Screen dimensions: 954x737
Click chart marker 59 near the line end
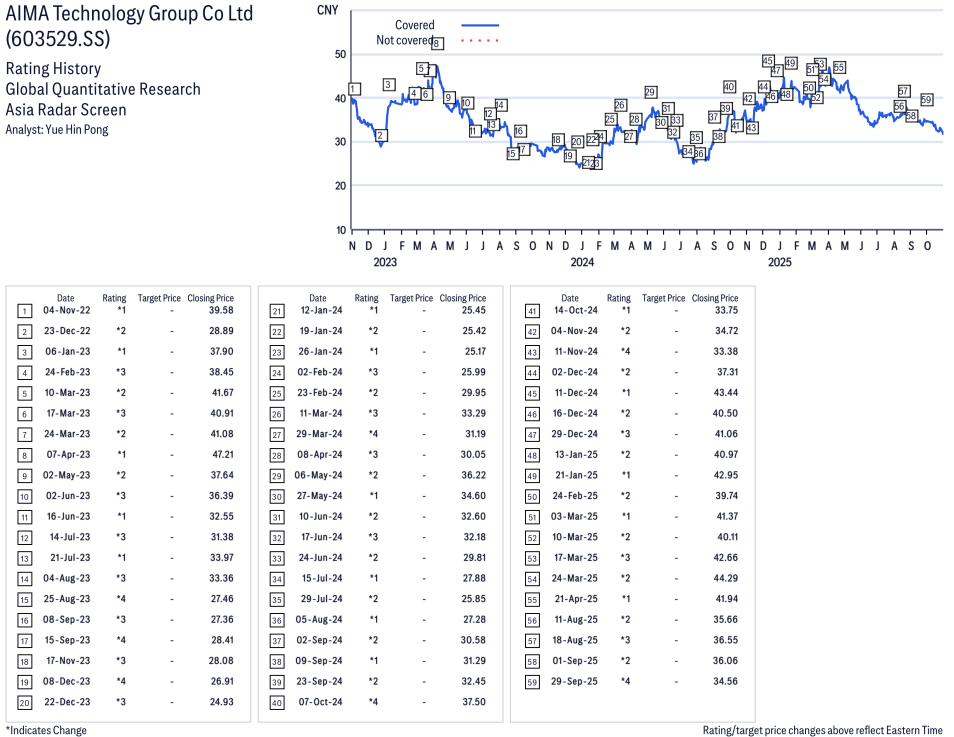(926, 100)
